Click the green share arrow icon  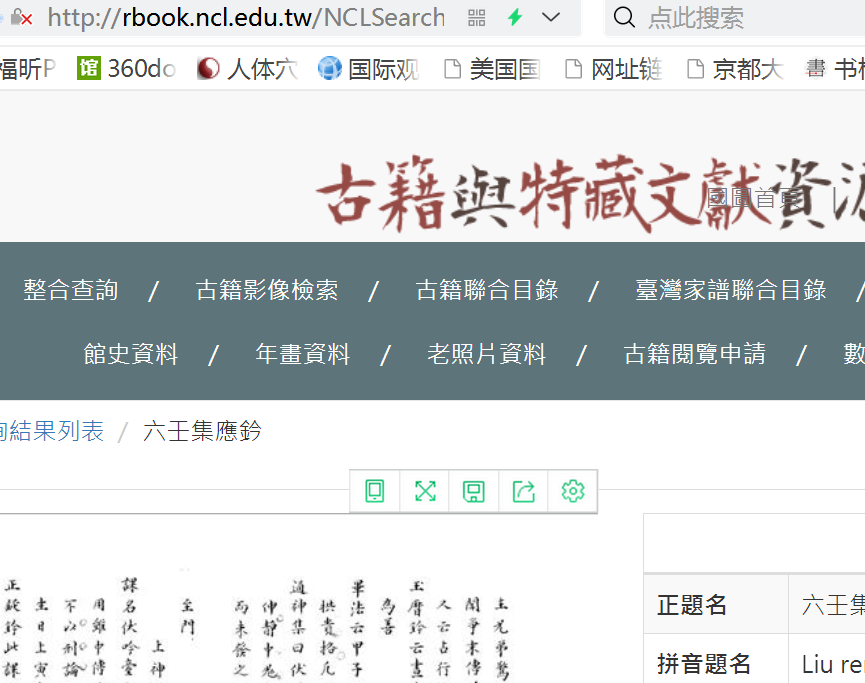coord(523,491)
